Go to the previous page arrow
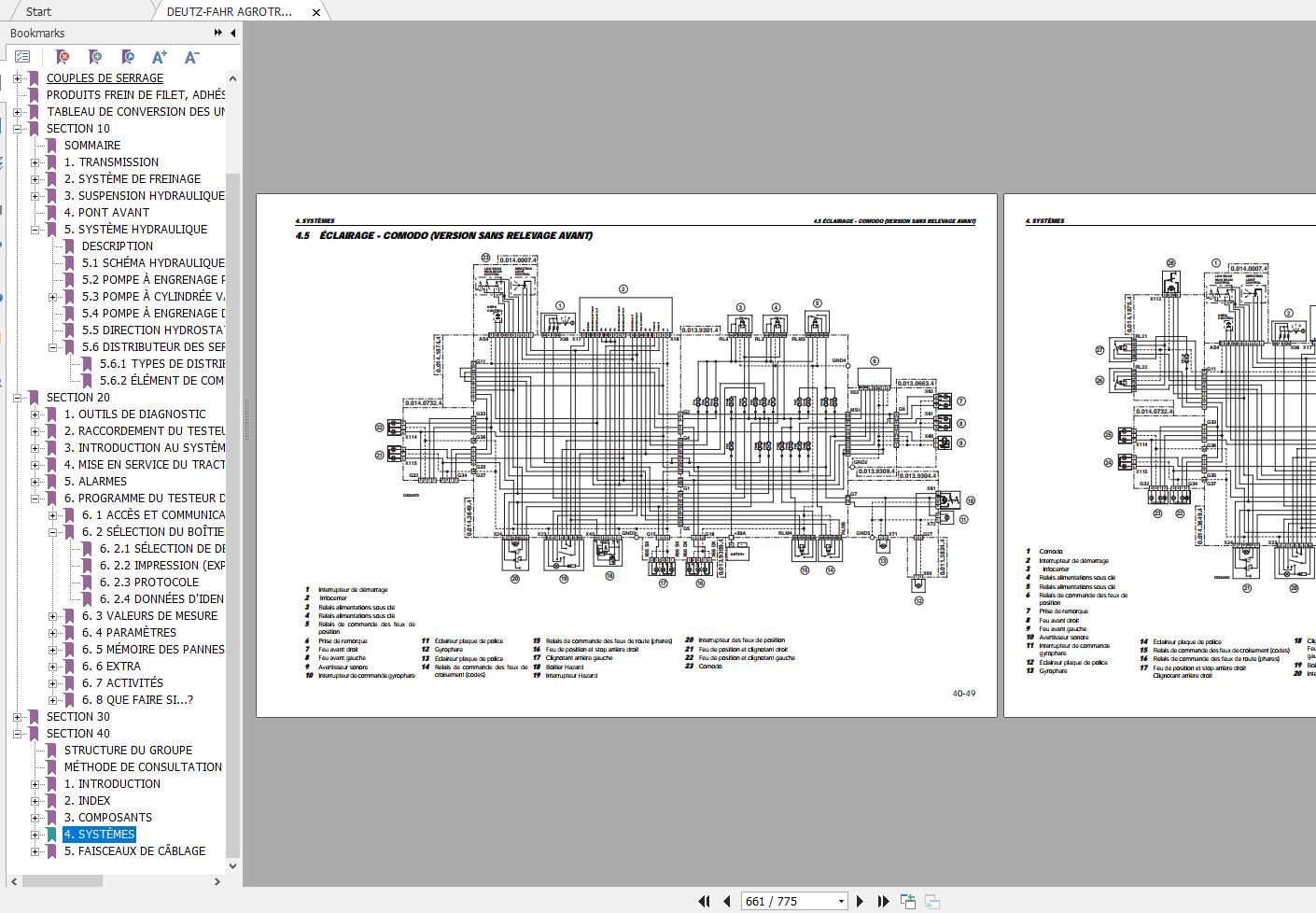The height and width of the screenshot is (913, 1316). click(x=727, y=901)
